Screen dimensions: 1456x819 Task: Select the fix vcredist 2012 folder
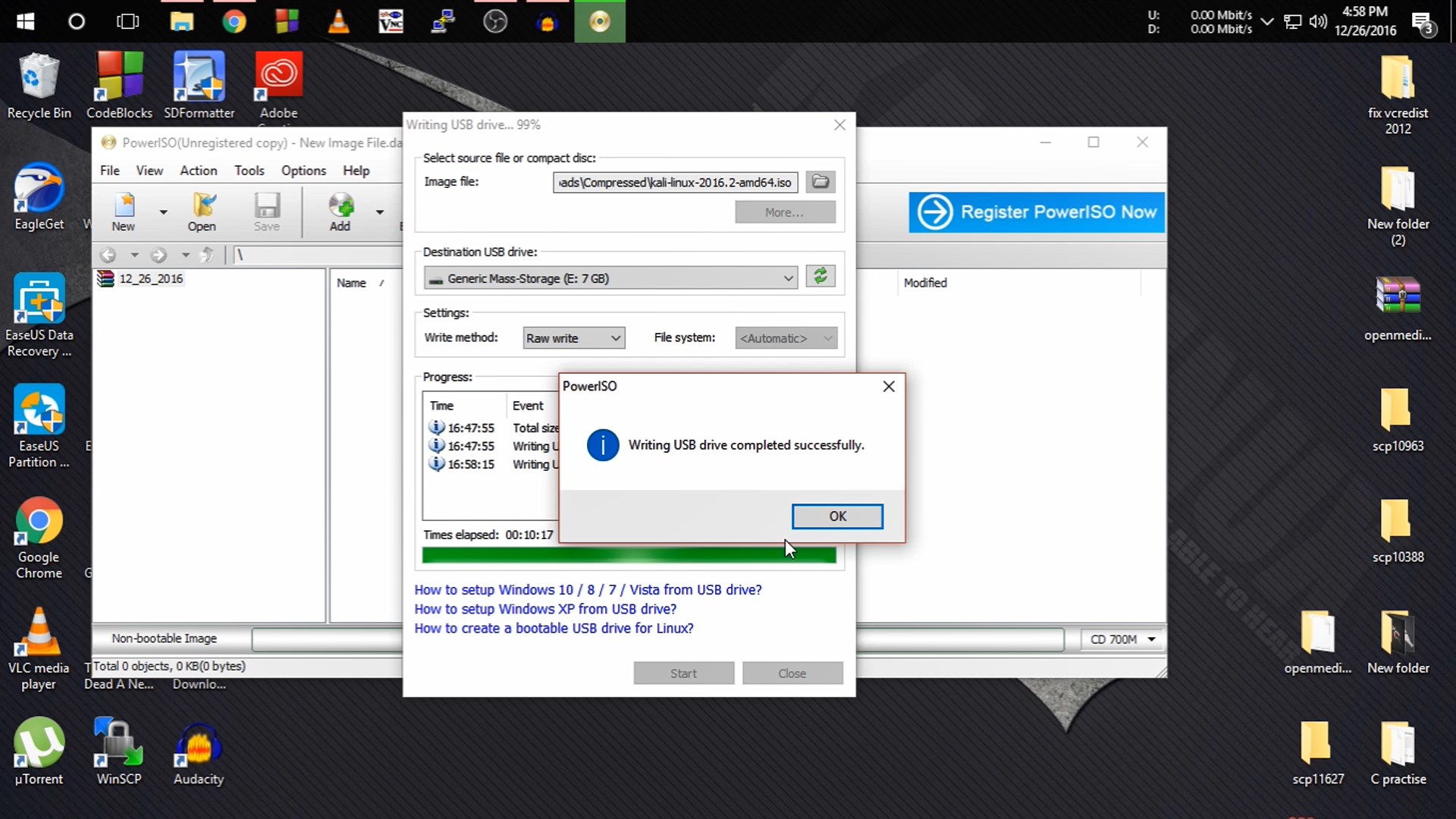[1398, 95]
